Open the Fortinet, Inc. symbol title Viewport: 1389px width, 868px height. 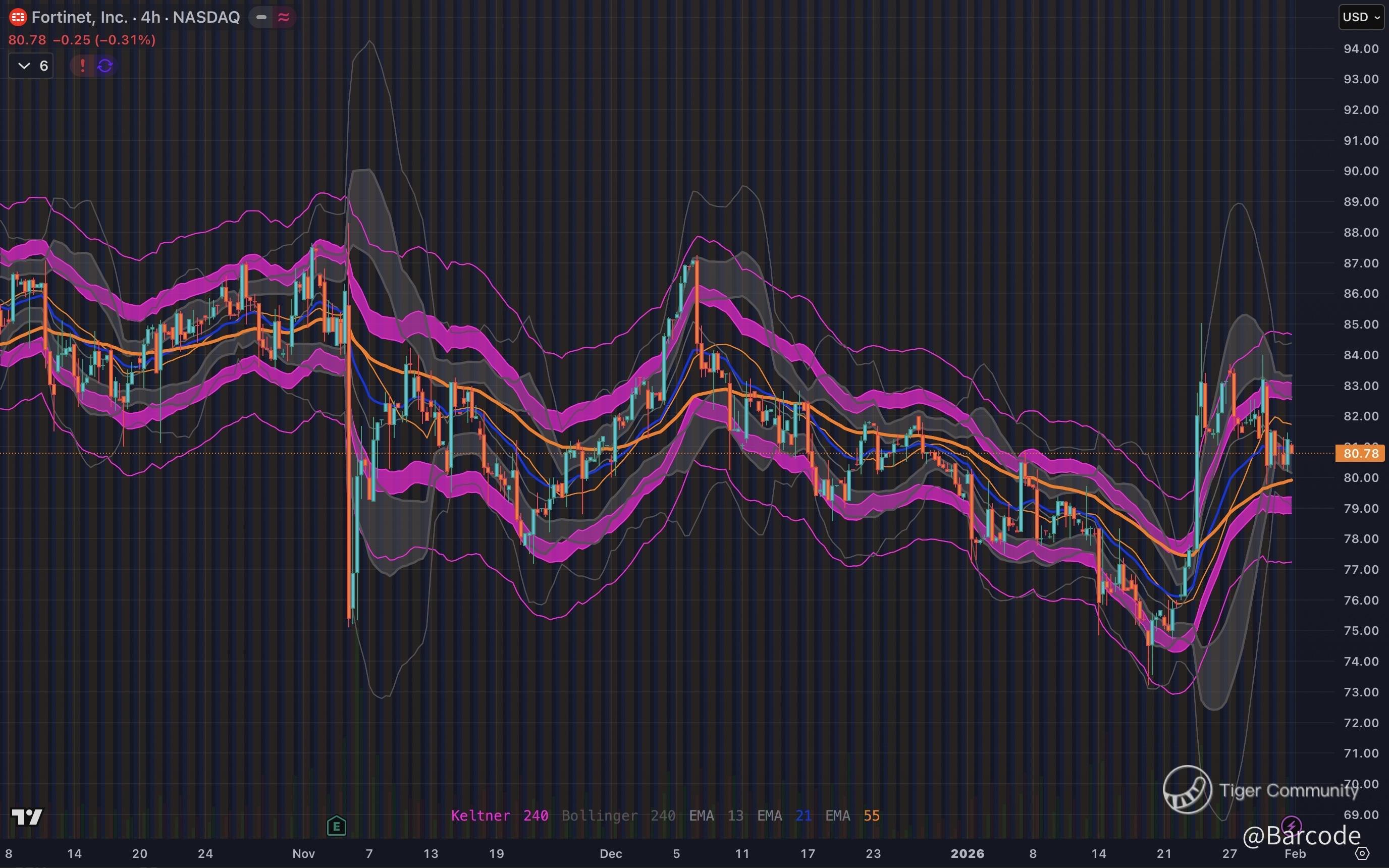point(79,17)
